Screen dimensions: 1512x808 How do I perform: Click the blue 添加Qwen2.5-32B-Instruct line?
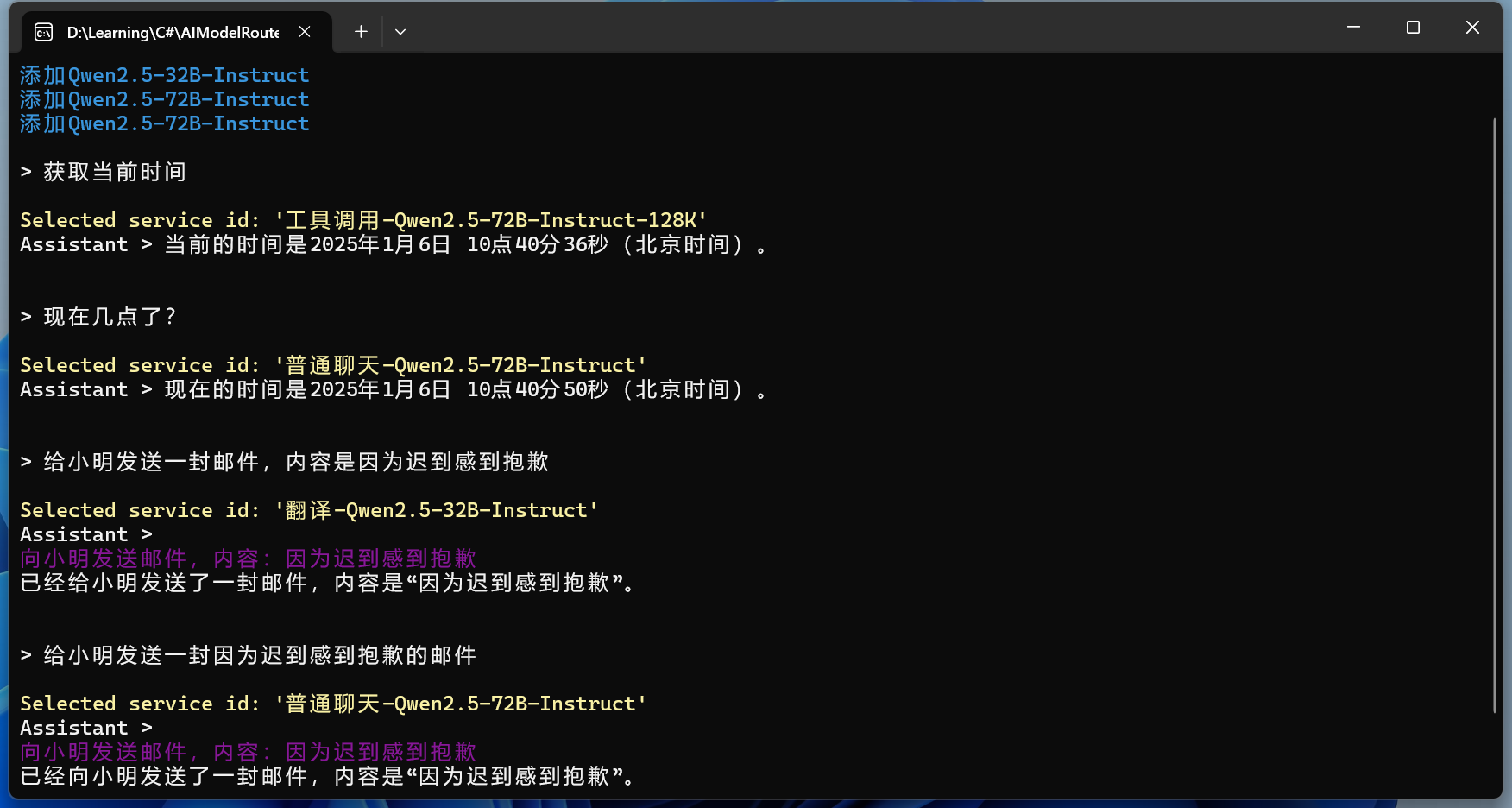(x=164, y=76)
